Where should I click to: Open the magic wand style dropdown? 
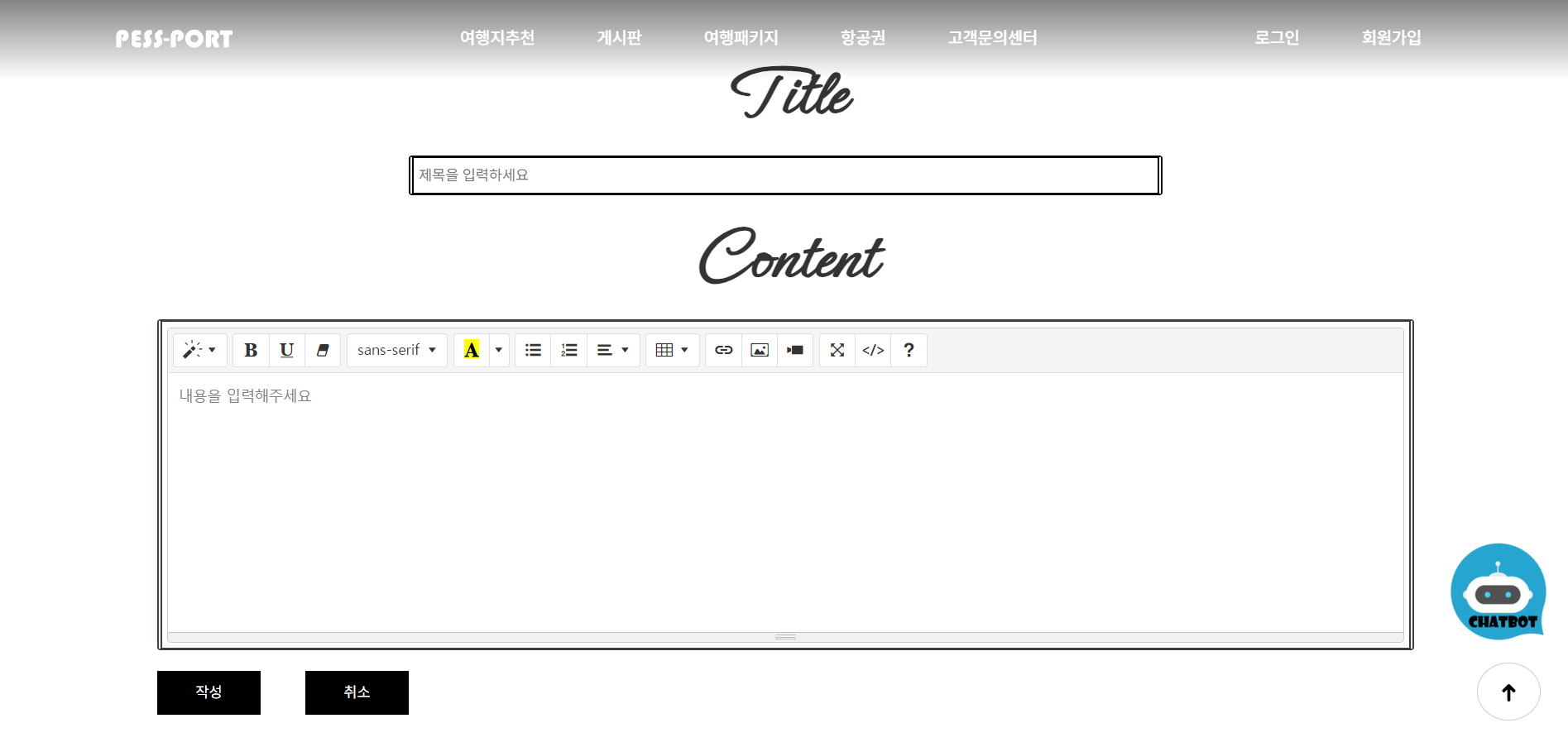[199, 350]
